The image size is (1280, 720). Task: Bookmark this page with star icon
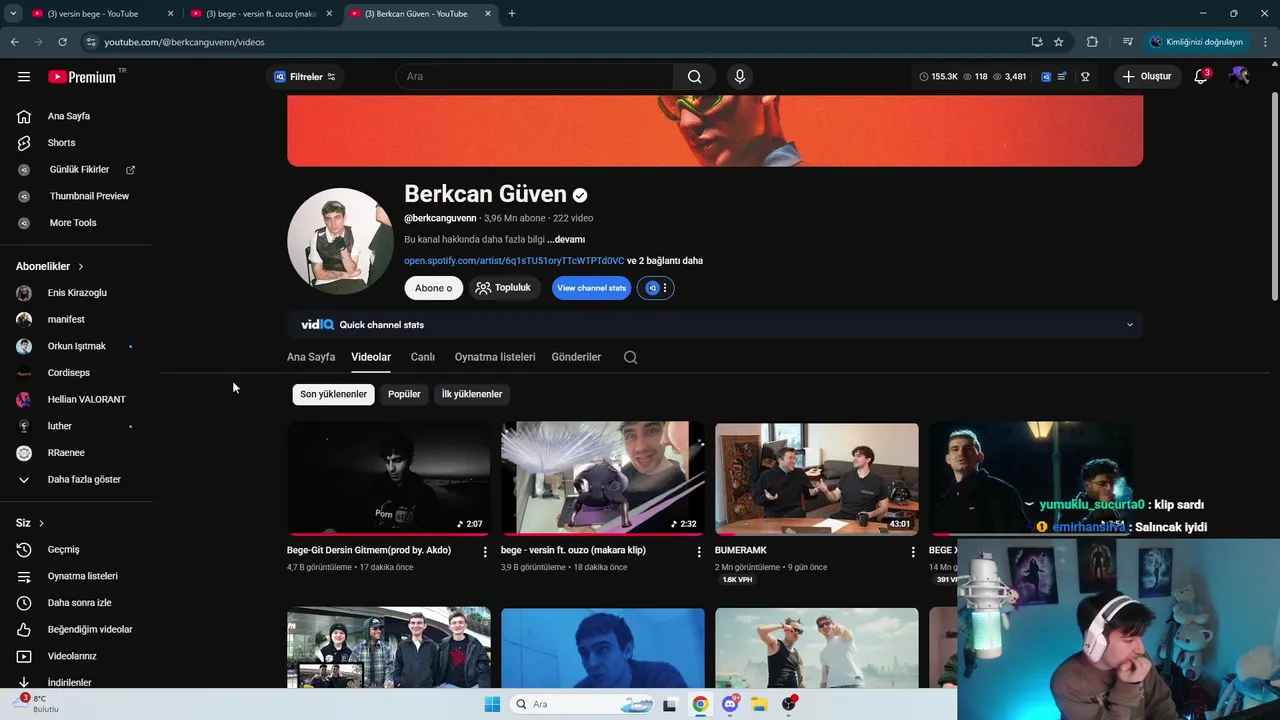click(x=1059, y=42)
